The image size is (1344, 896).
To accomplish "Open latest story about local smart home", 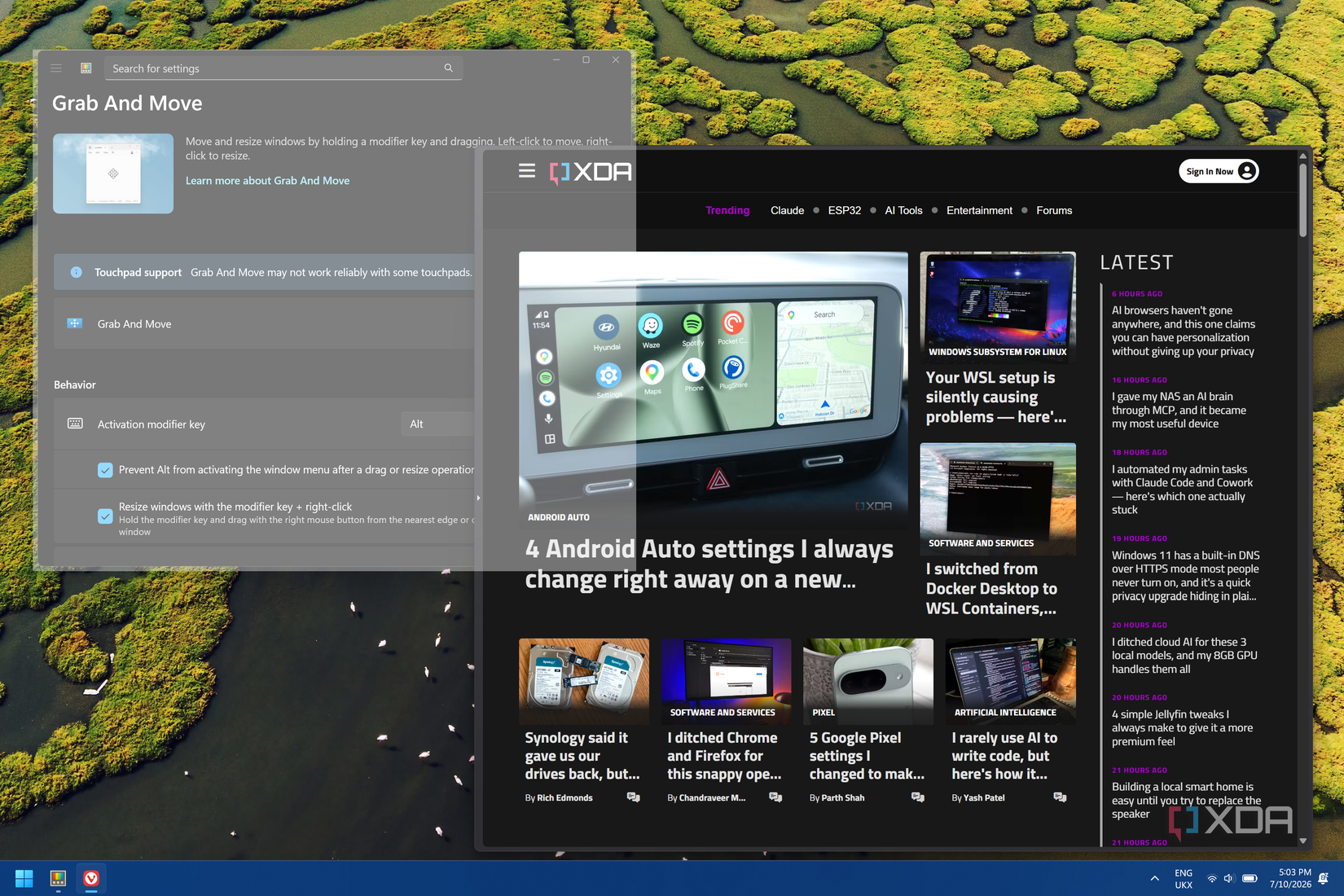I will pyautogui.click(x=1186, y=801).
